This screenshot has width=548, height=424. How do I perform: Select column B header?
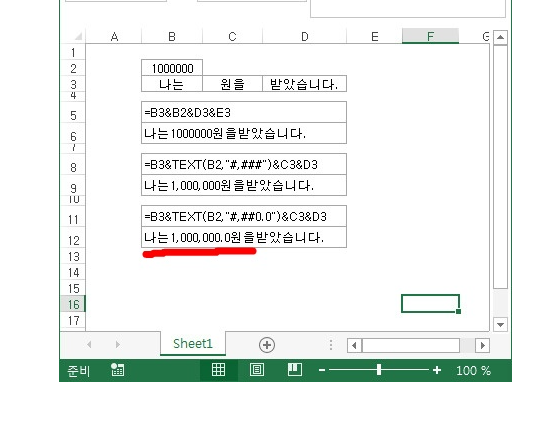(172, 36)
